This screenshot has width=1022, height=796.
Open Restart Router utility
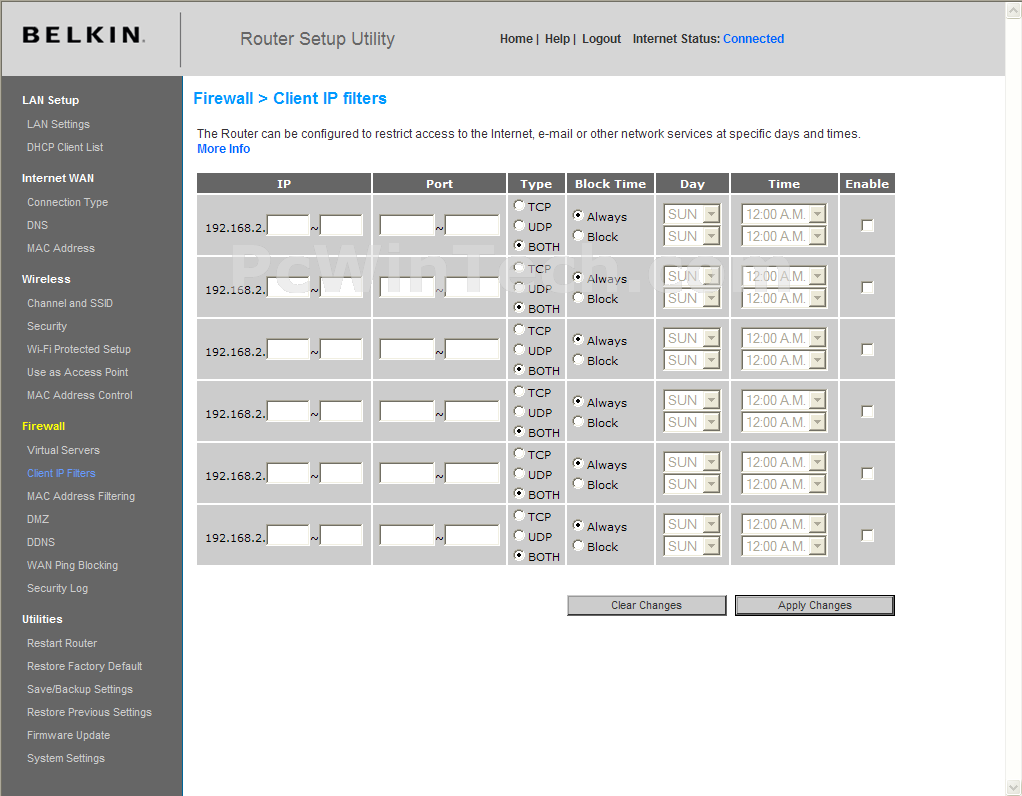pos(62,643)
